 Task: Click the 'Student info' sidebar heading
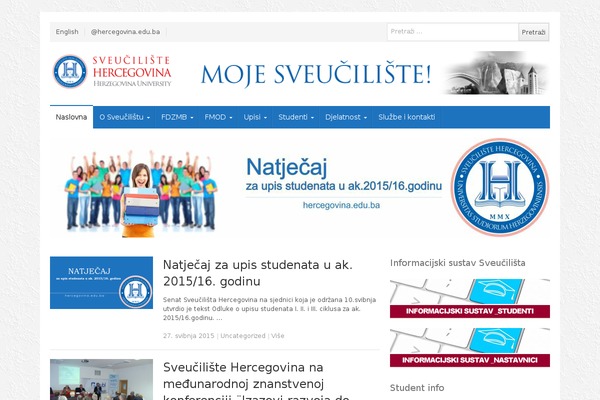coord(417,388)
